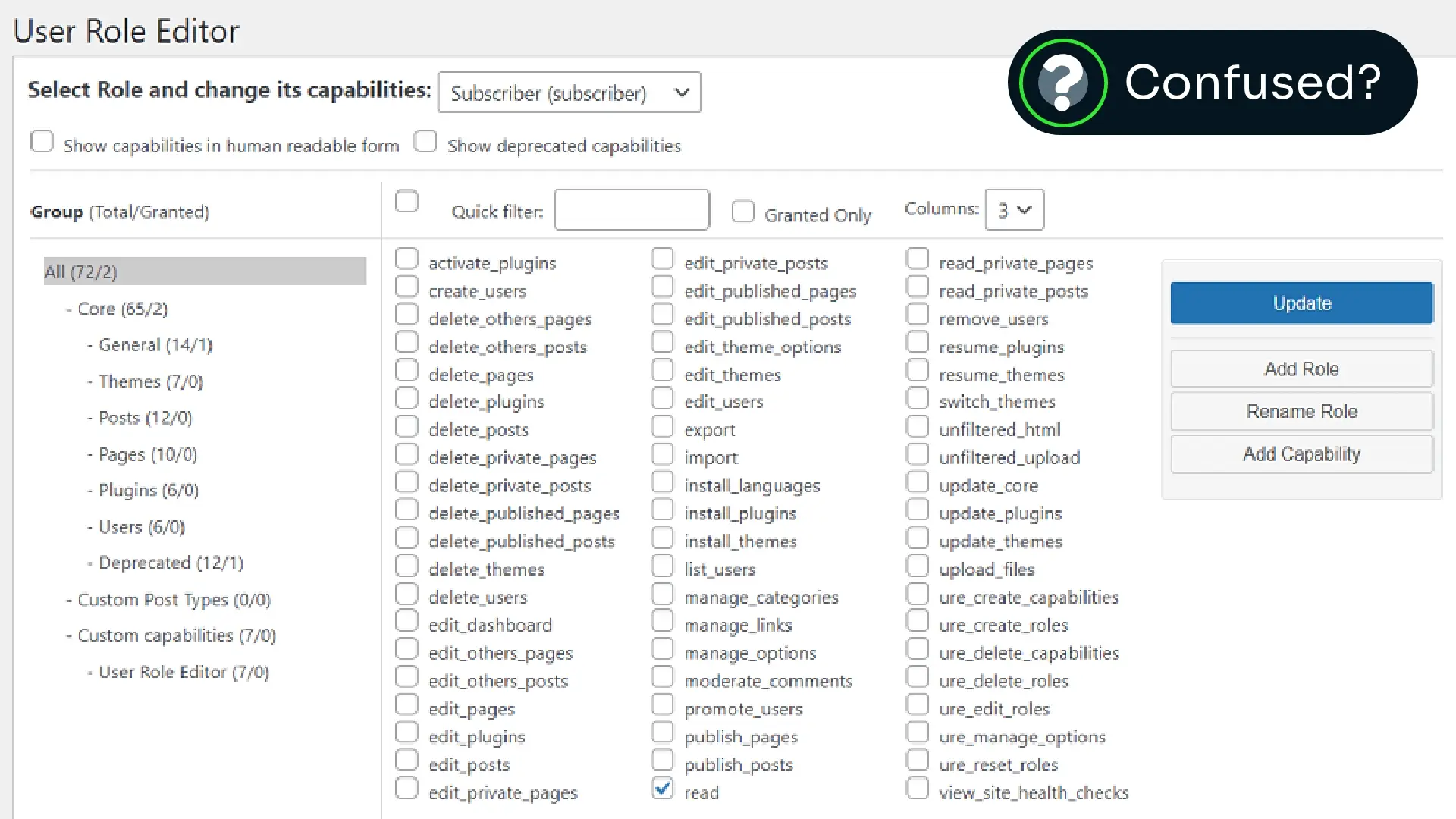This screenshot has width=1456, height=819.
Task: Check the export capability
Action: click(662, 426)
